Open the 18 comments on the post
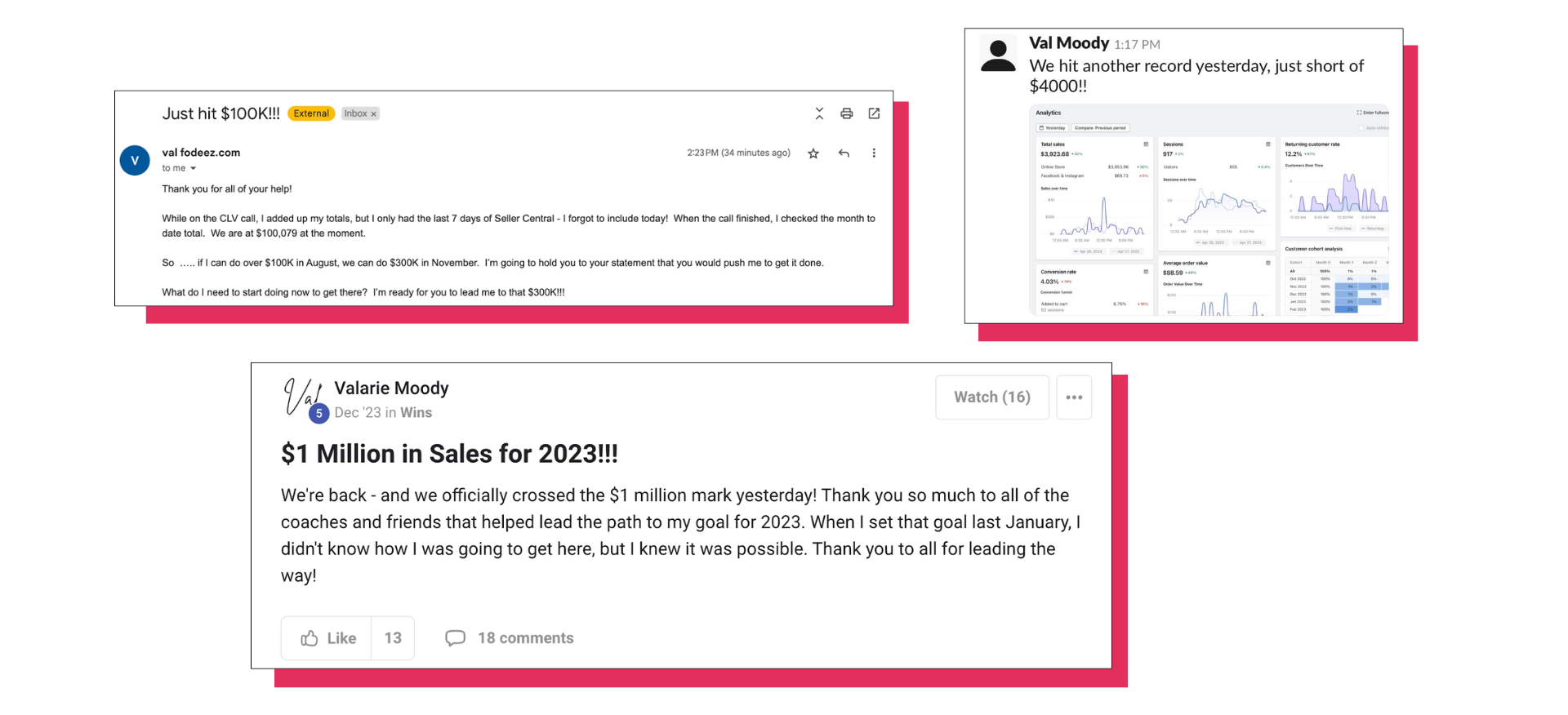 508,637
